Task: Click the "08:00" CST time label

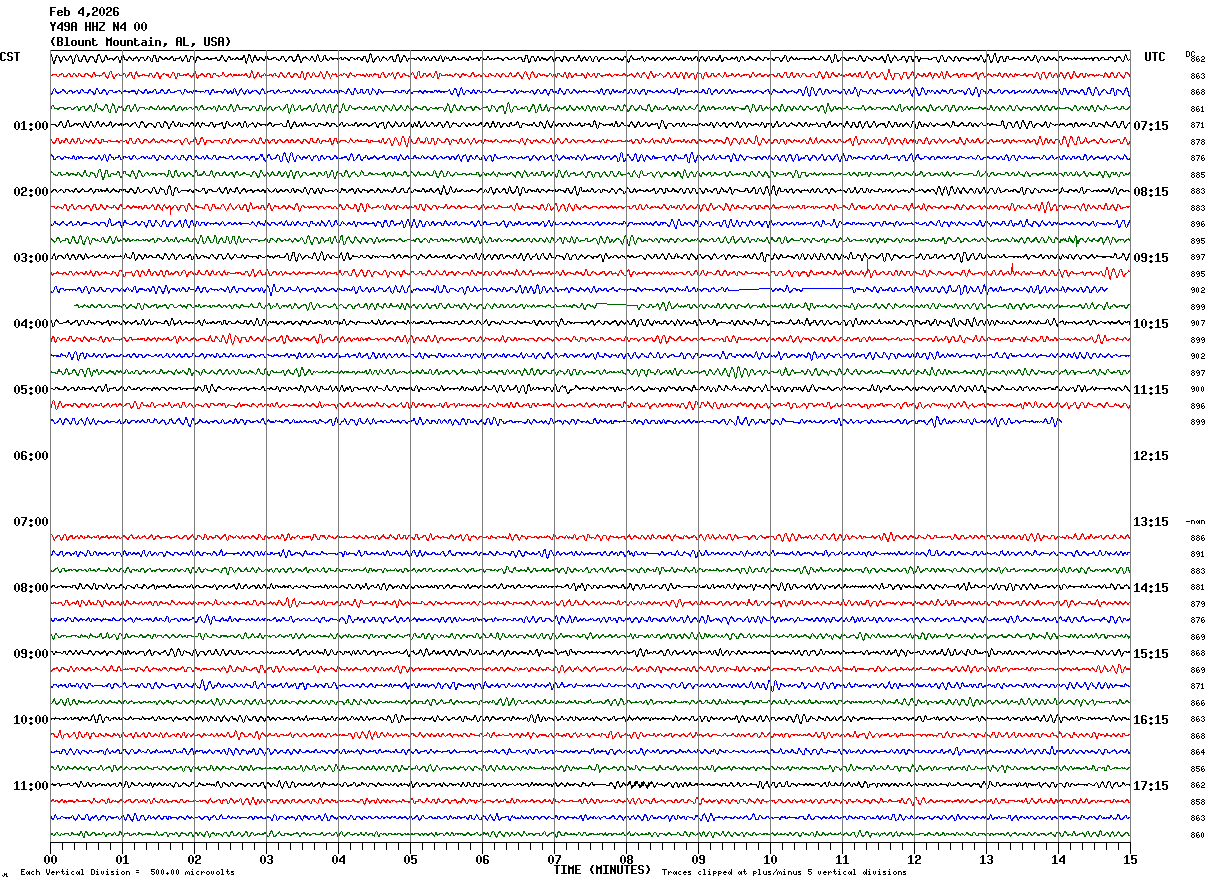Action: point(31,588)
